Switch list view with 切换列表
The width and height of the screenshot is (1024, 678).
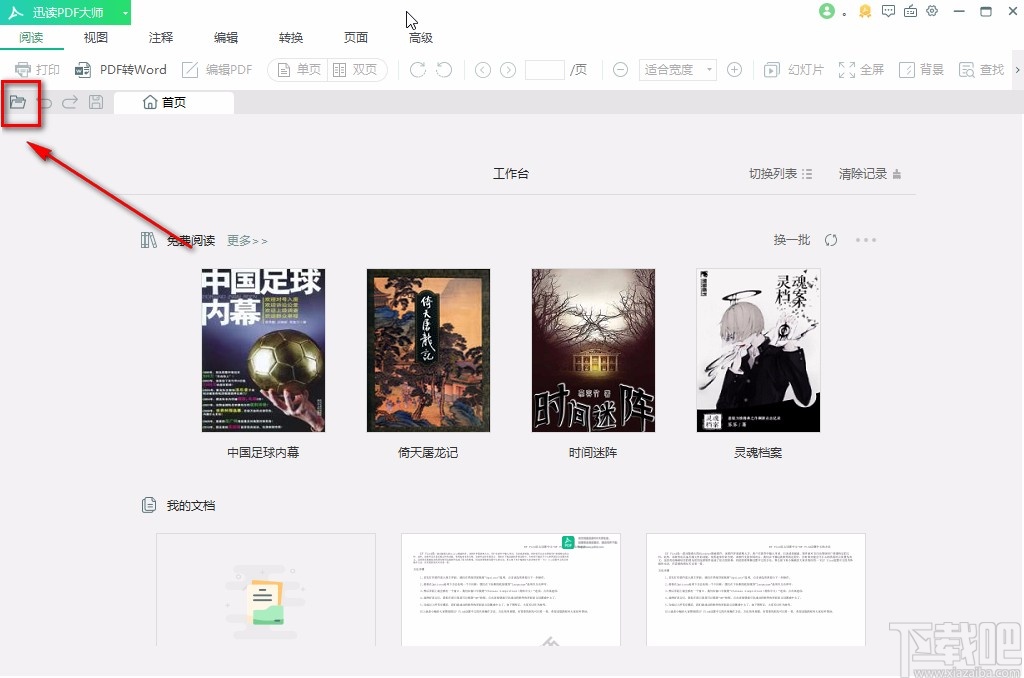[x=781, y=174]
